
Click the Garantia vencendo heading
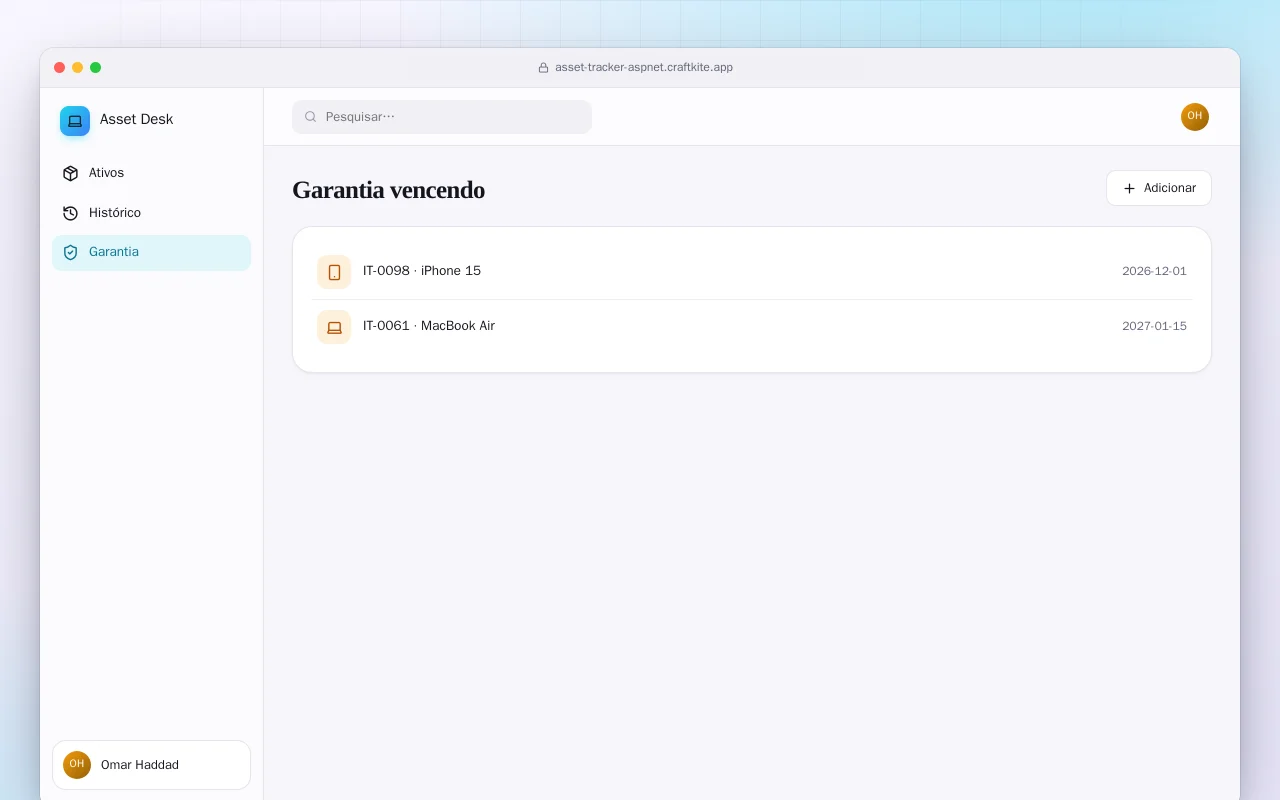tap(388, 190)
